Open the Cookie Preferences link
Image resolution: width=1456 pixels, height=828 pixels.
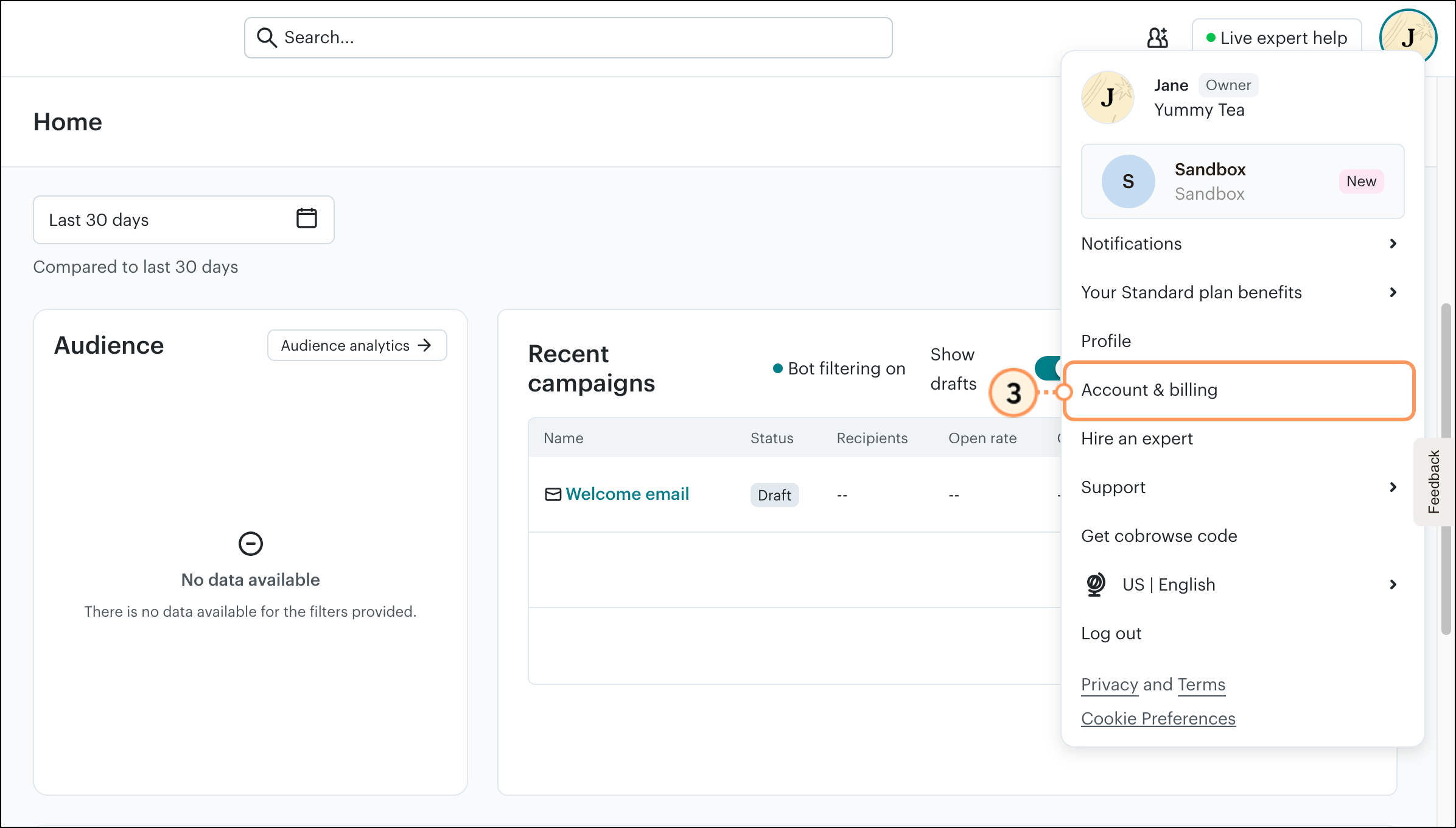tap(1158, 718)
